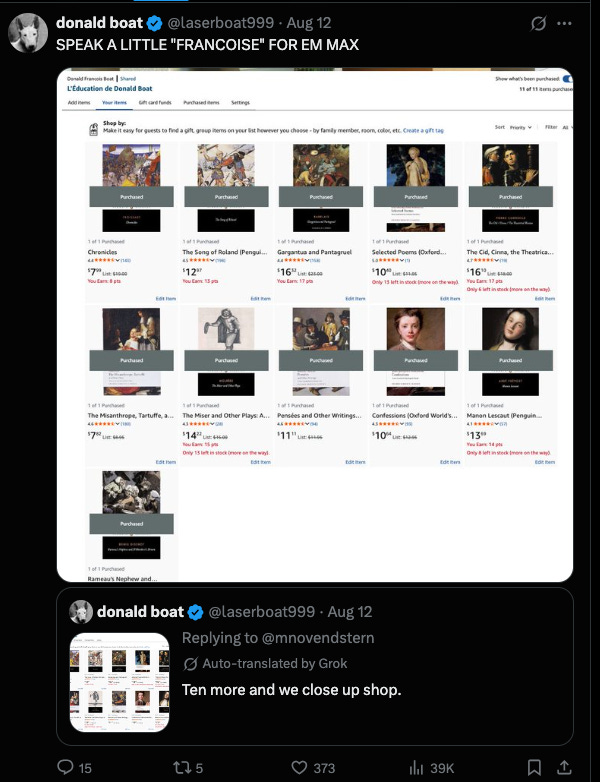Open view analytics bar chart icon
This screenshot has height=782, width=600.
[415, 768]
